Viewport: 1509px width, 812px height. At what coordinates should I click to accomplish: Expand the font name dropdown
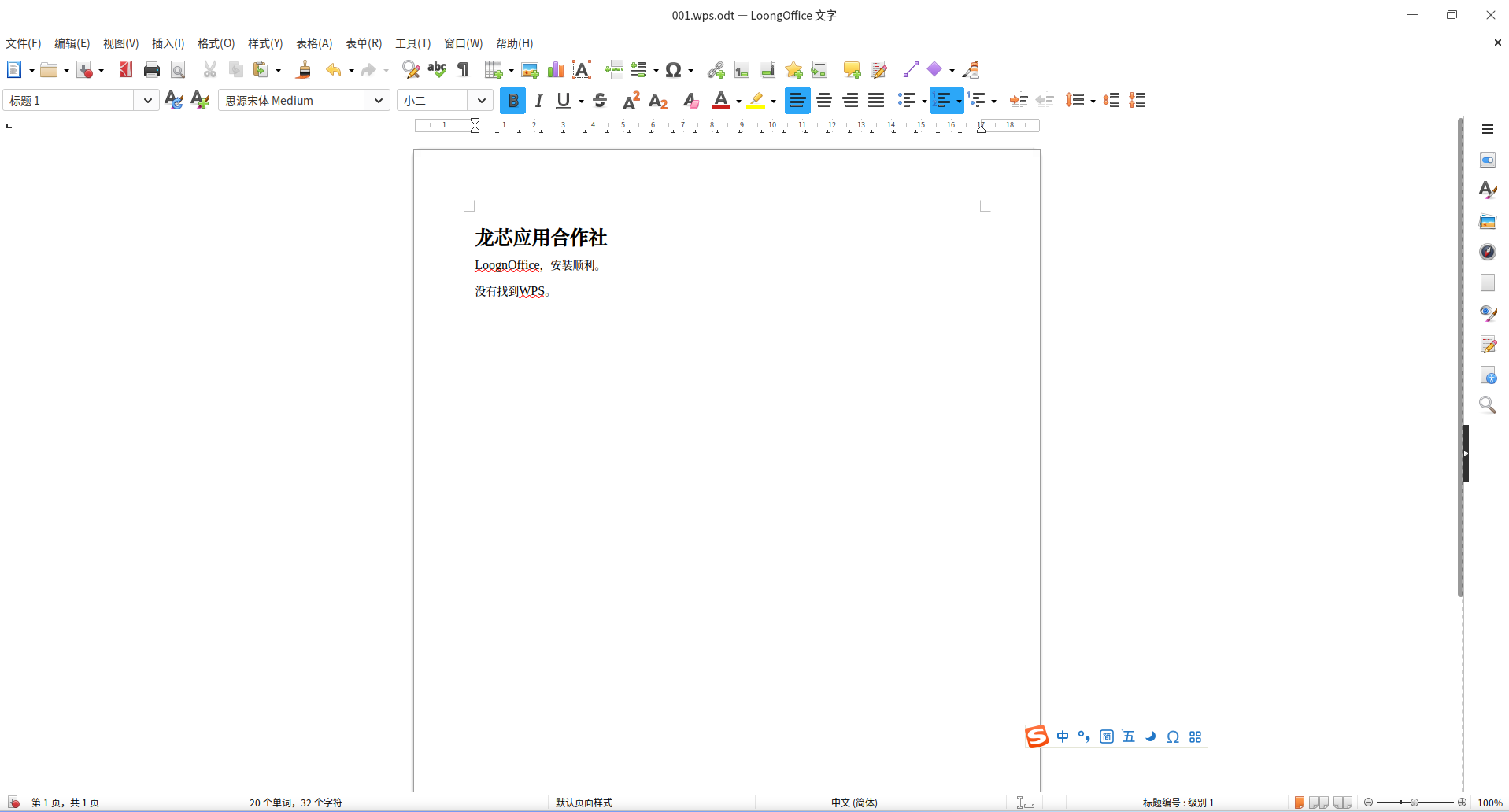(x=378, y=100)
